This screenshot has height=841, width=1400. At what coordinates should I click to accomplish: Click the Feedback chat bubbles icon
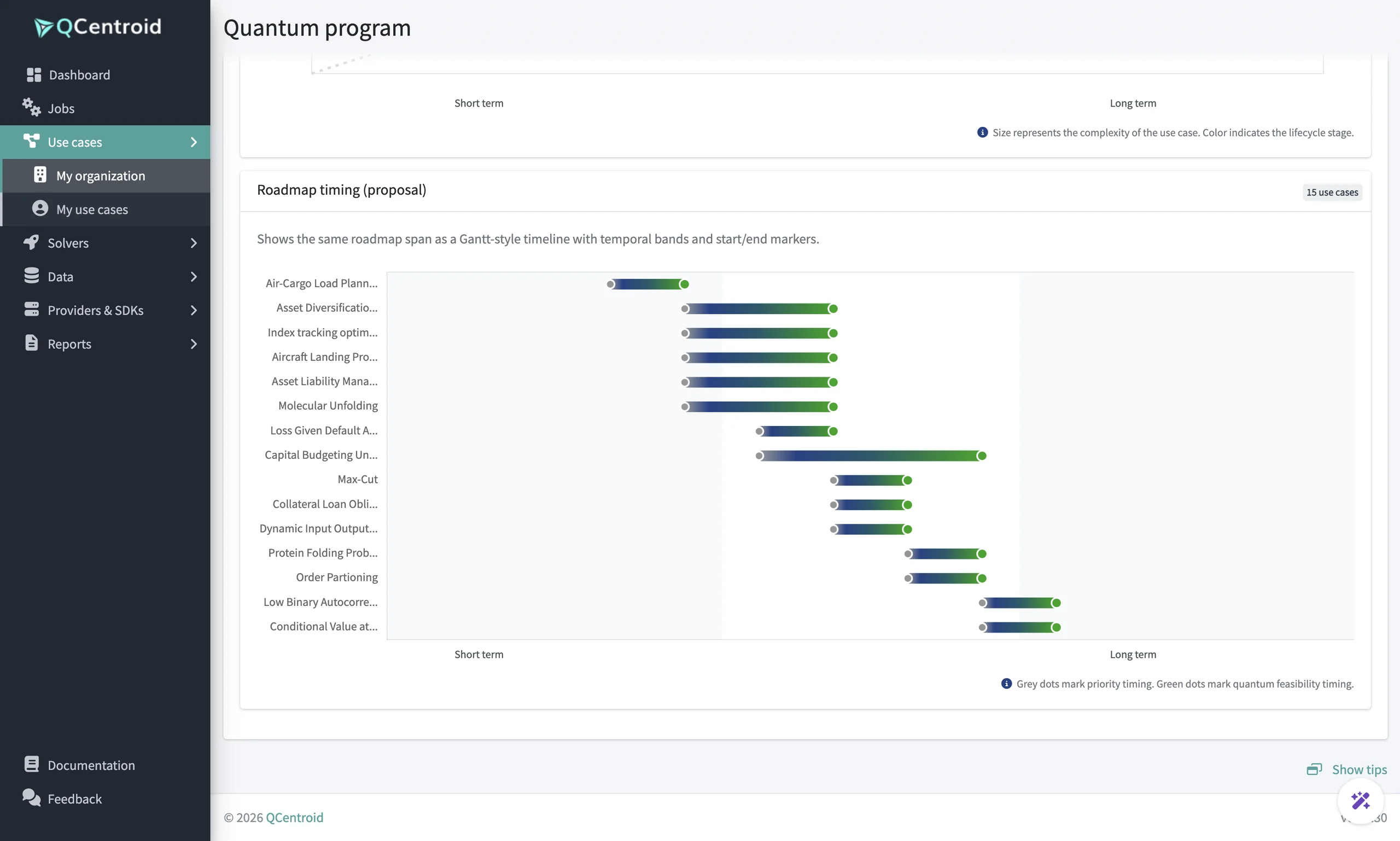click(x=32, y=798)
